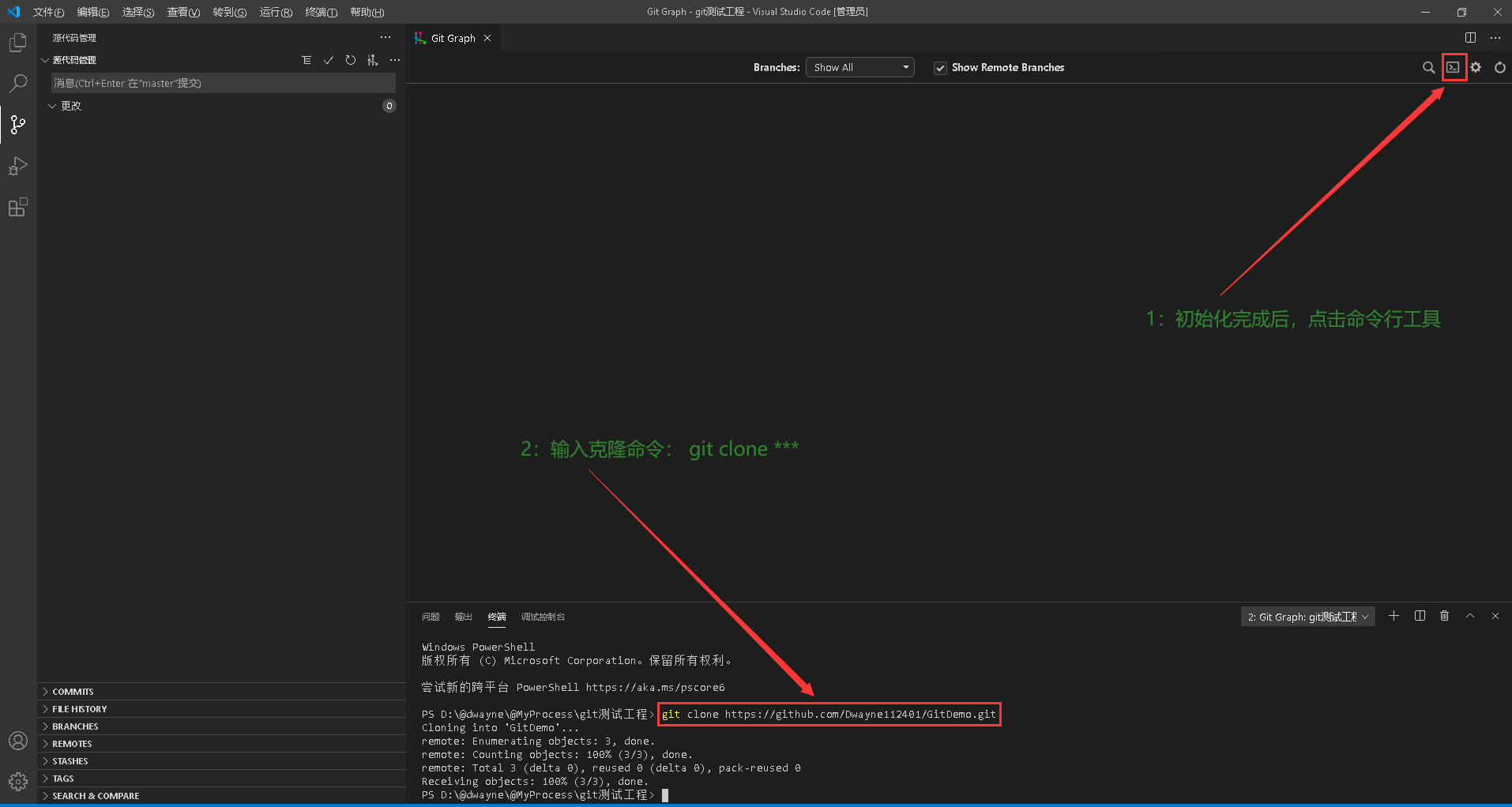Click the refresh icon in the source control header
Image resolution: width=1512 pixels, height=807 pixels.
coord(351,60)
